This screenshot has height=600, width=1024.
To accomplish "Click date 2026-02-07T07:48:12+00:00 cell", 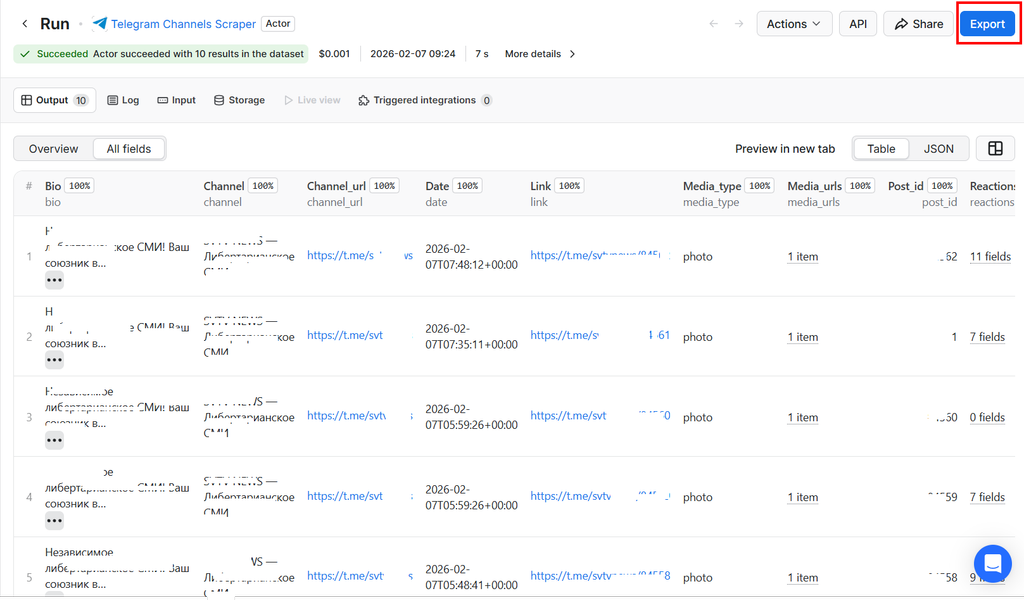I will (x=472, y=257).
